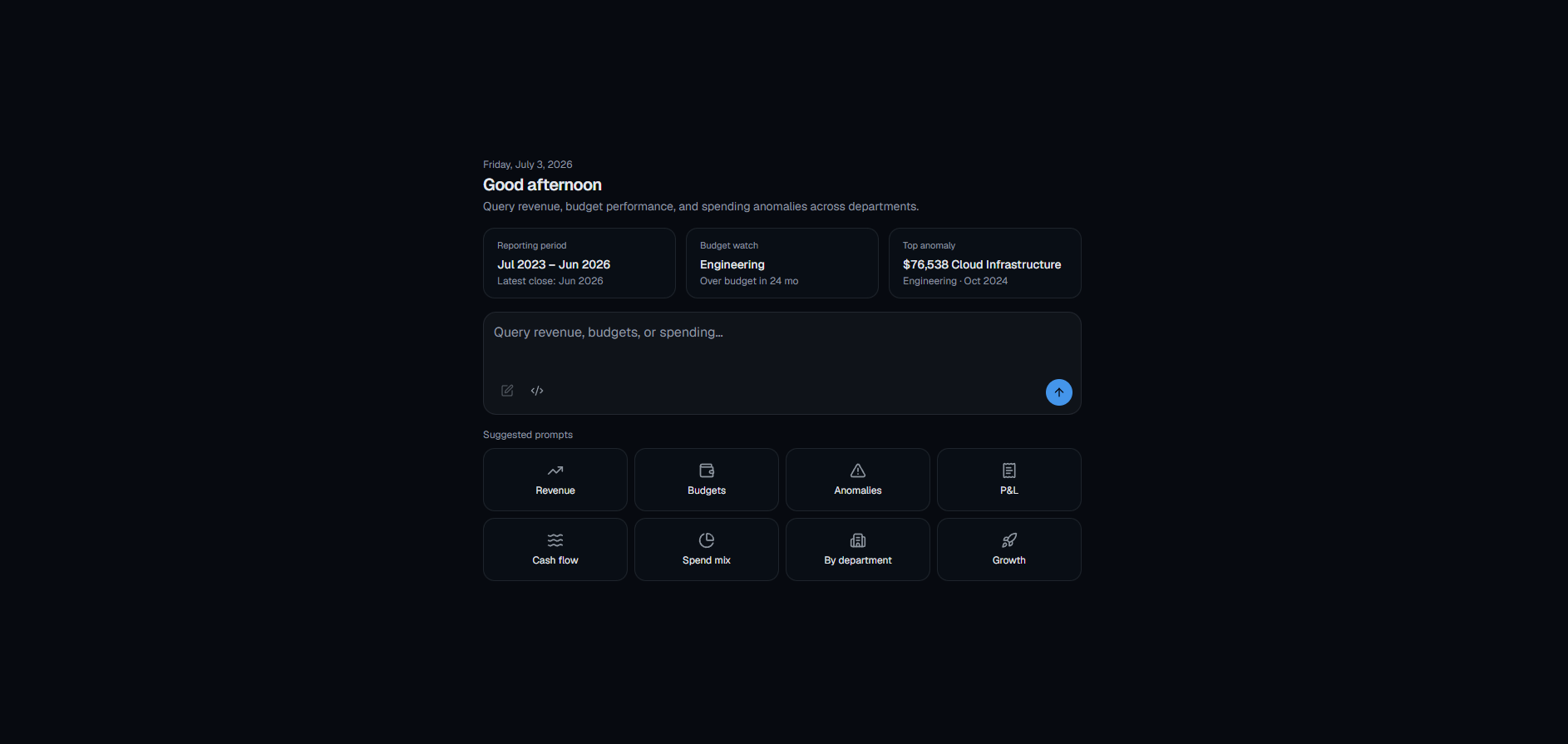The width and height of the screenshot is (1568, 744).
Task: Click the Cash flow waves icon
Action: [555, 540]
